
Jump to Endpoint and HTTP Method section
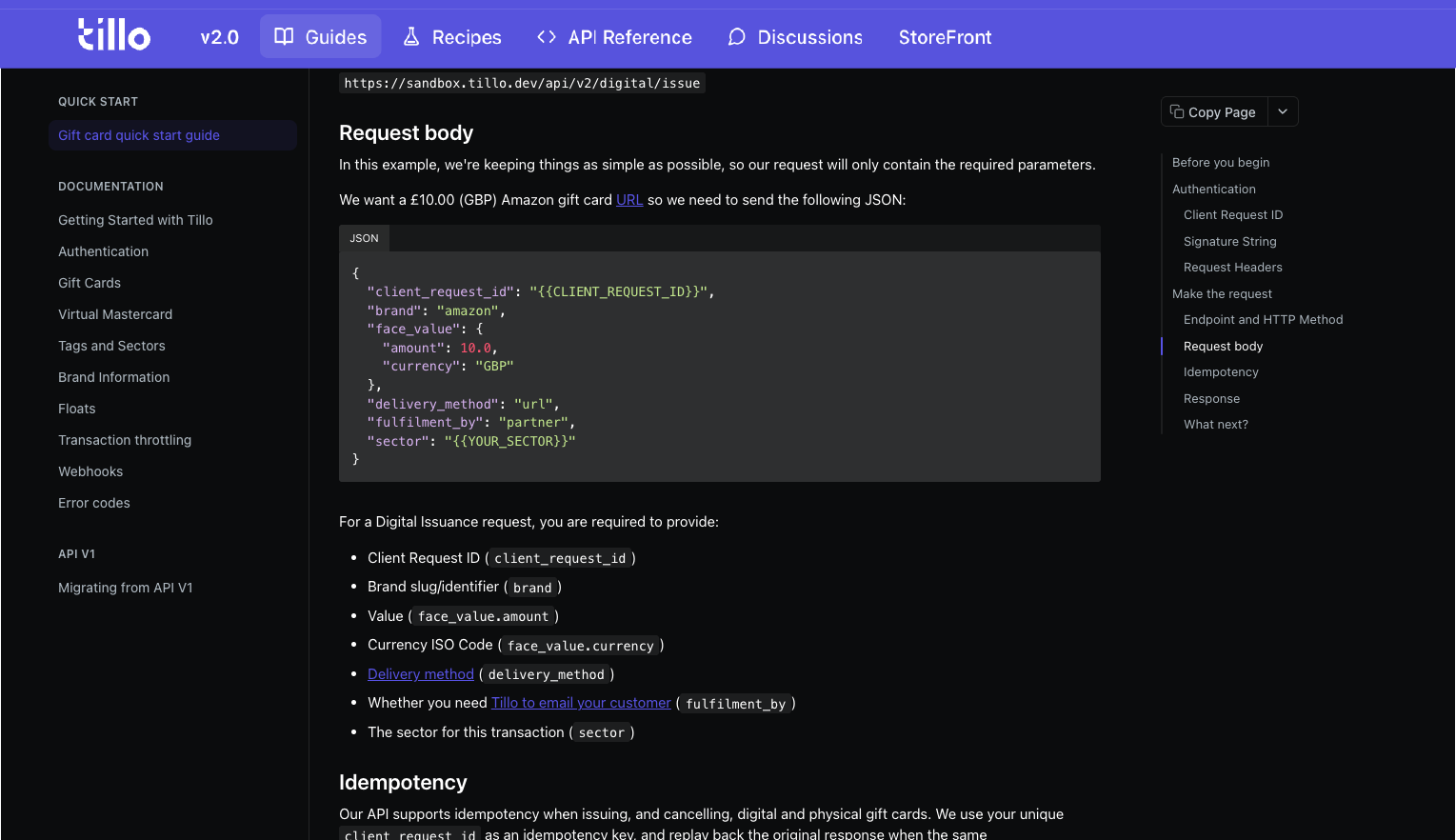1263,320
